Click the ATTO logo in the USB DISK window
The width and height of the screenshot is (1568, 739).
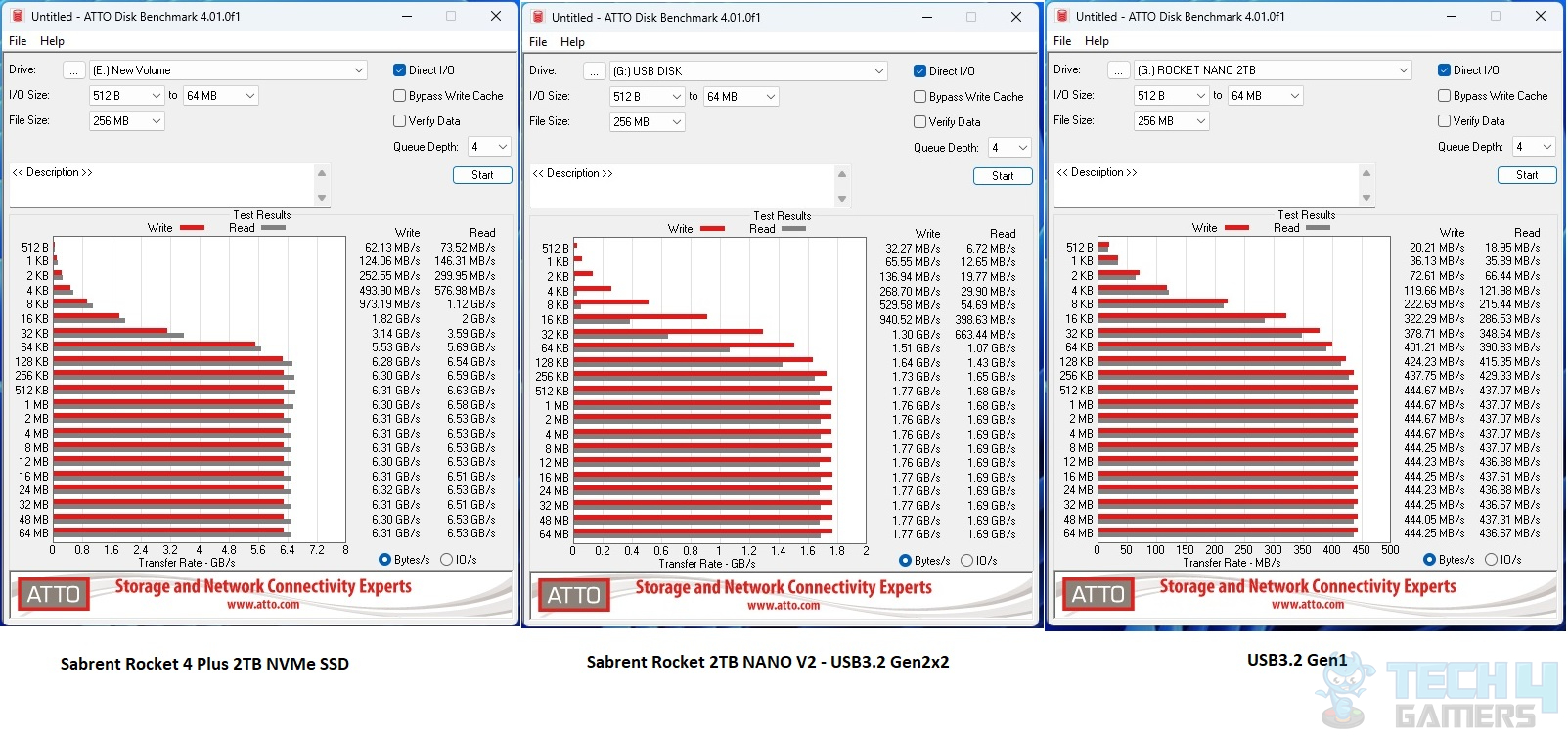click(573, 595)
